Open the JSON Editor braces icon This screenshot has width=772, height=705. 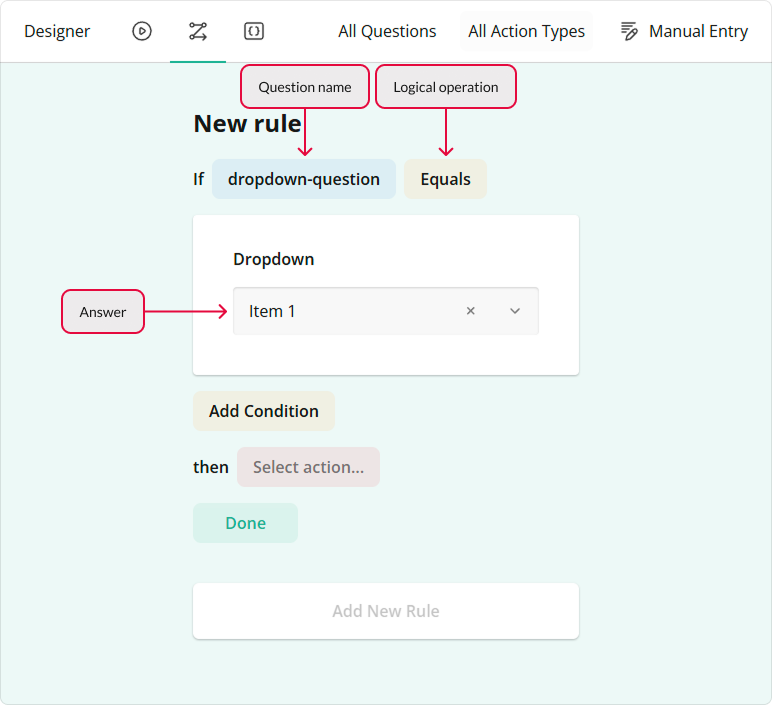tap(254, 31)
